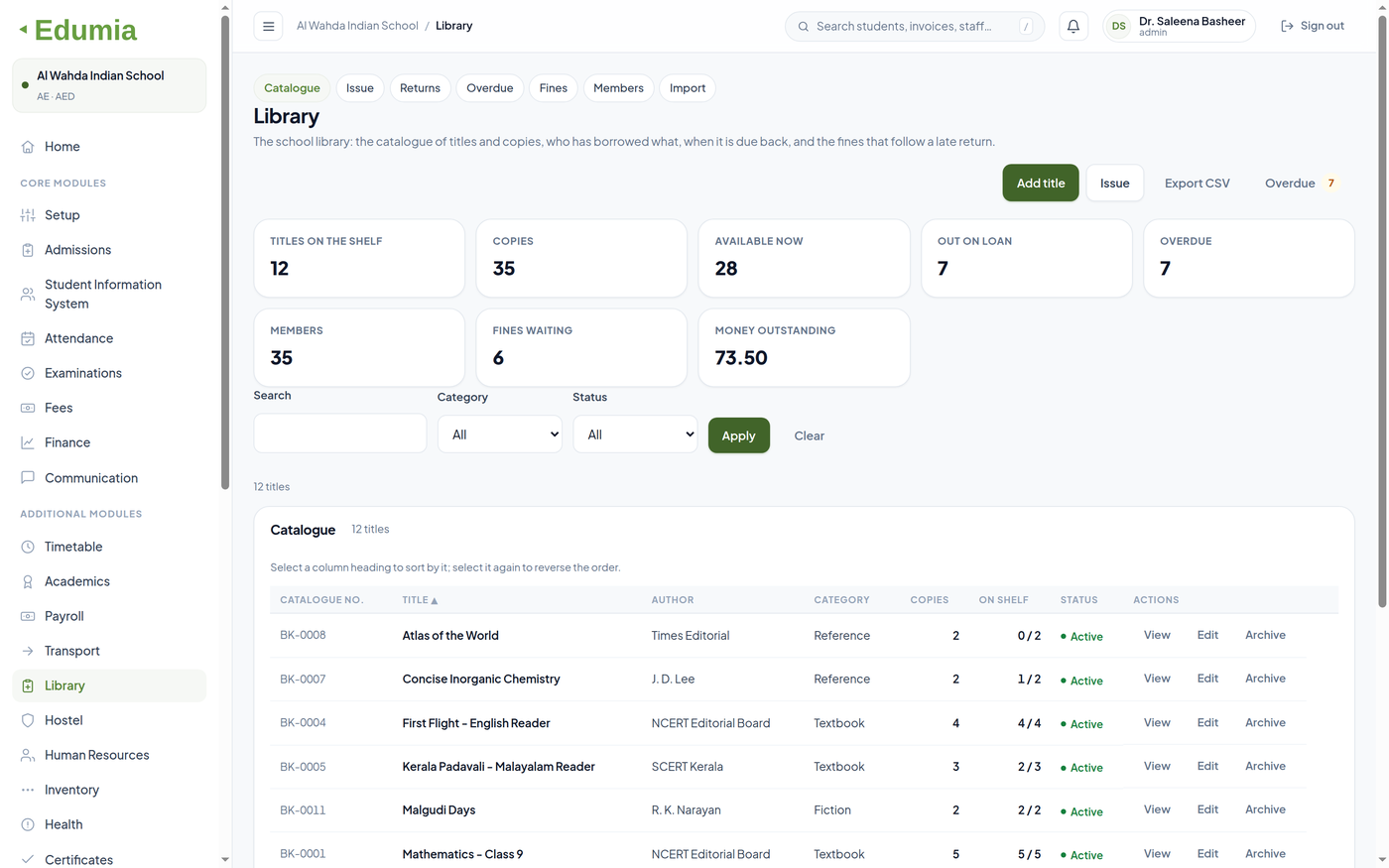The width and height of the screenshot is (1389, 868).
Task: Click the Apply filter button
Action: pyautogui.click(x=739, y=435)
